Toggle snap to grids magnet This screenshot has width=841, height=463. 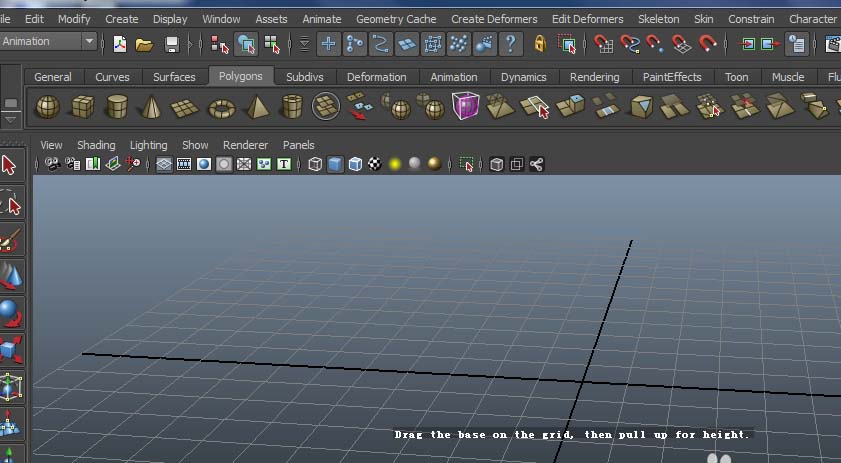click(603, 44)
